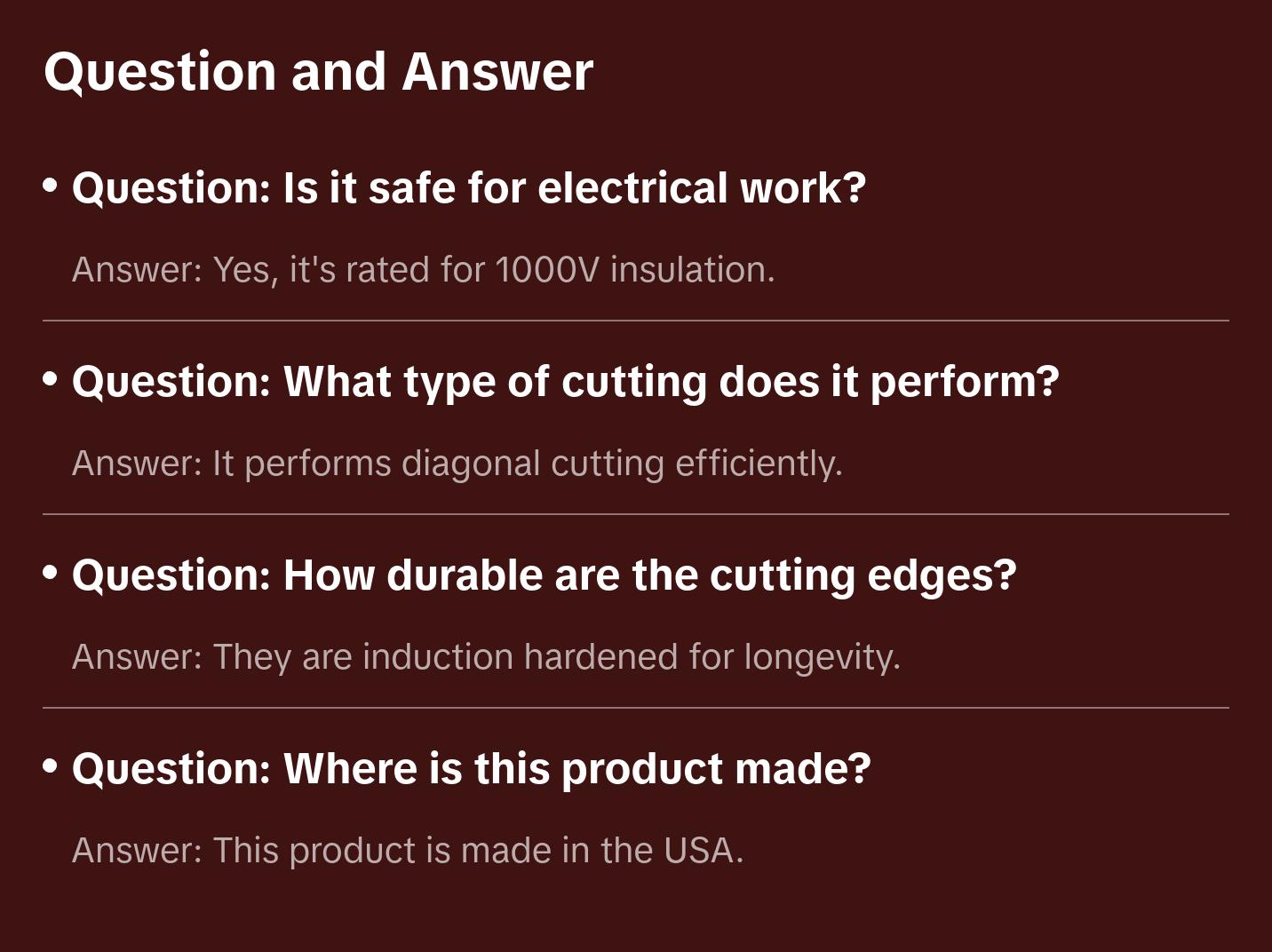
Task: Open the 'What type of cutting' question
Action: coord(565,382)
